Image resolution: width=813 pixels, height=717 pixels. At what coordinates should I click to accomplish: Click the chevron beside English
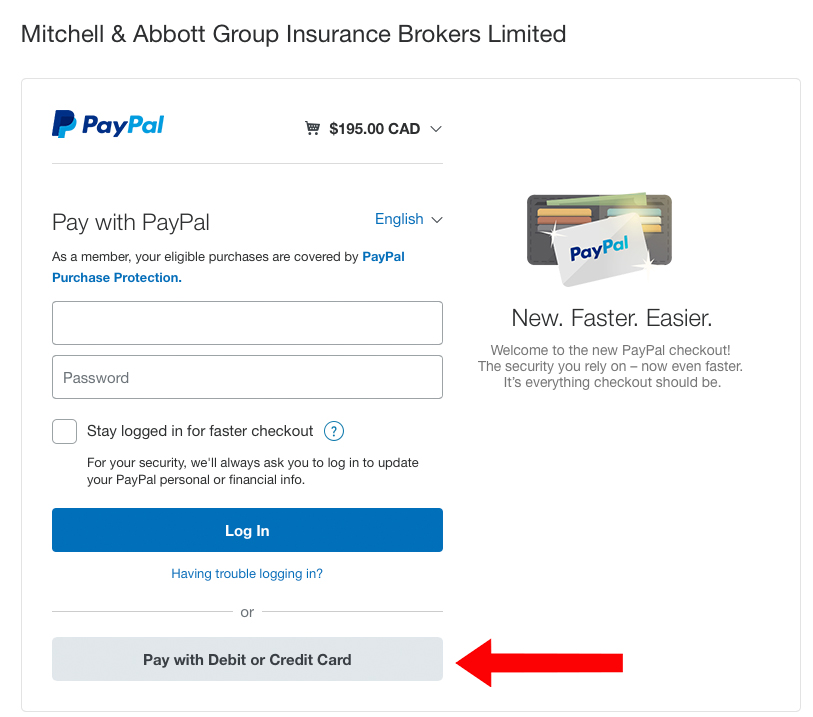click(437, 220)
